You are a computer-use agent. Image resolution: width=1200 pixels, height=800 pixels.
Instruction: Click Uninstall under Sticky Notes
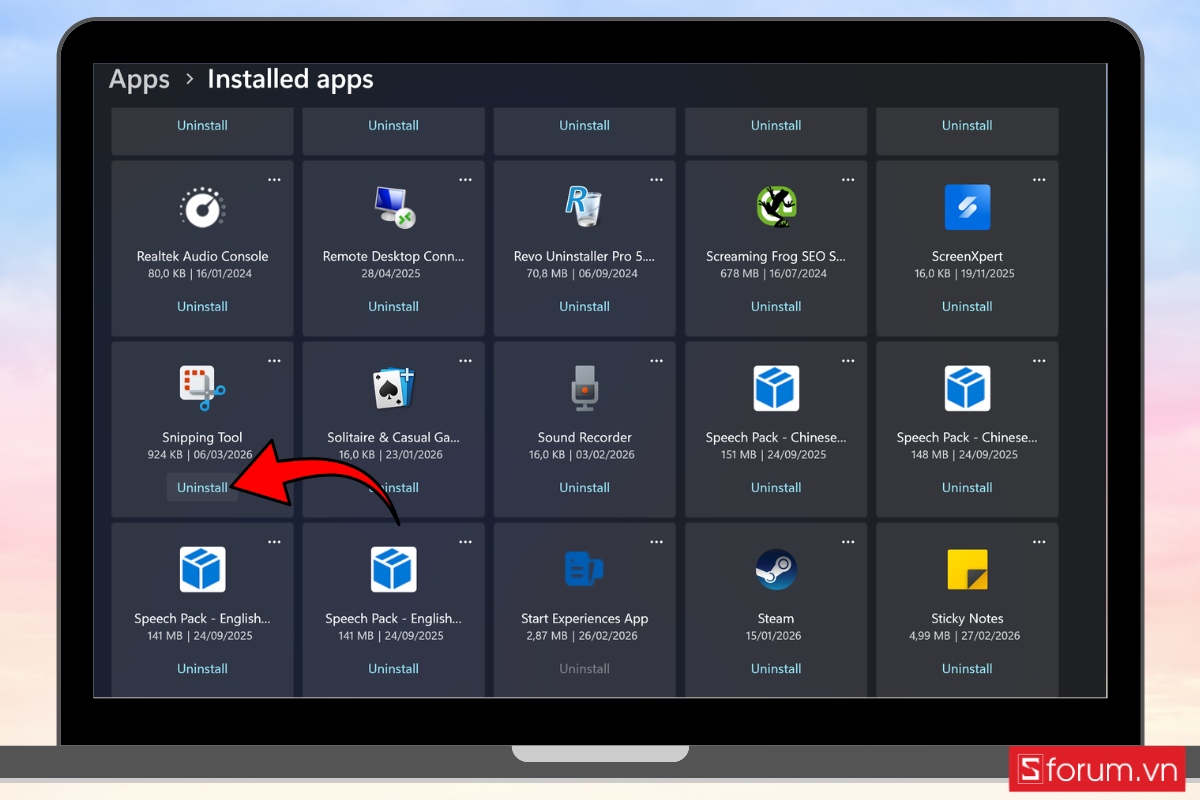(967, 668)
